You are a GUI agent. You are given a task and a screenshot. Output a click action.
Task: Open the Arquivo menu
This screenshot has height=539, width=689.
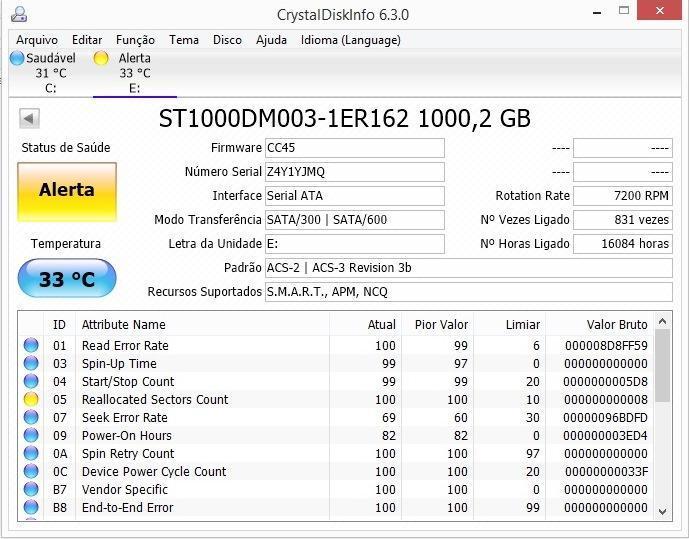click(37, 40)
